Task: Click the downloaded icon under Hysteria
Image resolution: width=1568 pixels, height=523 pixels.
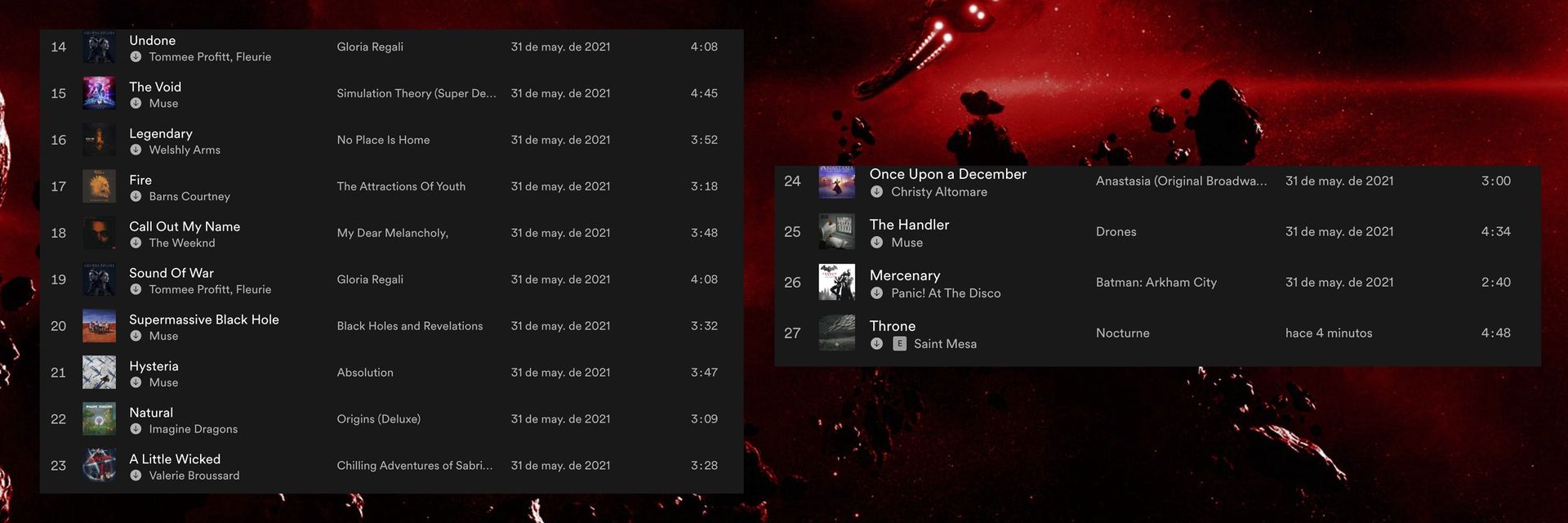Action: [x=136, y=383]
